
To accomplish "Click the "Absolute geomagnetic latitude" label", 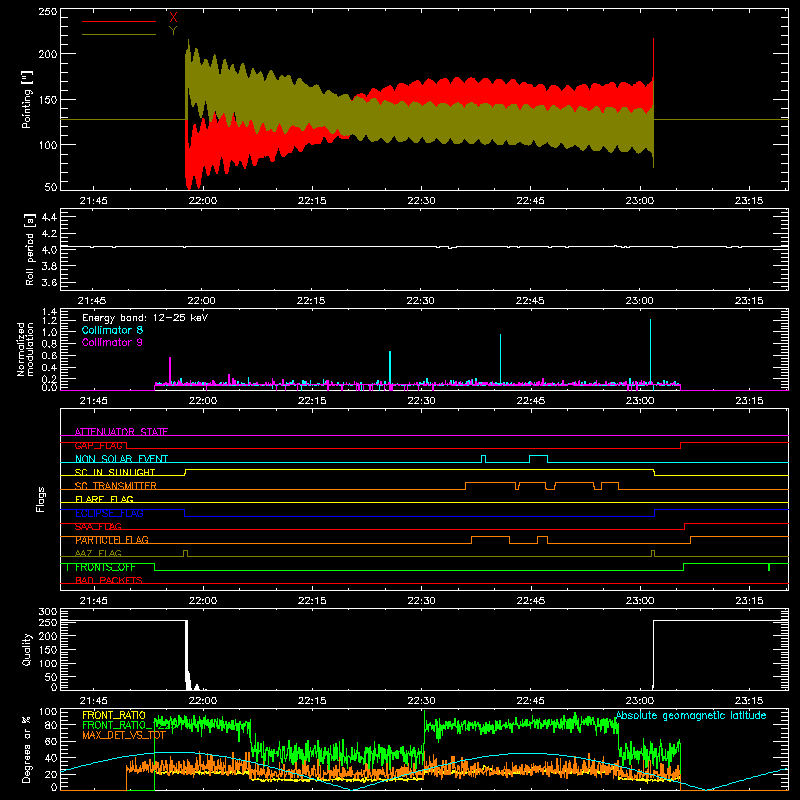I will pos(691,715).
